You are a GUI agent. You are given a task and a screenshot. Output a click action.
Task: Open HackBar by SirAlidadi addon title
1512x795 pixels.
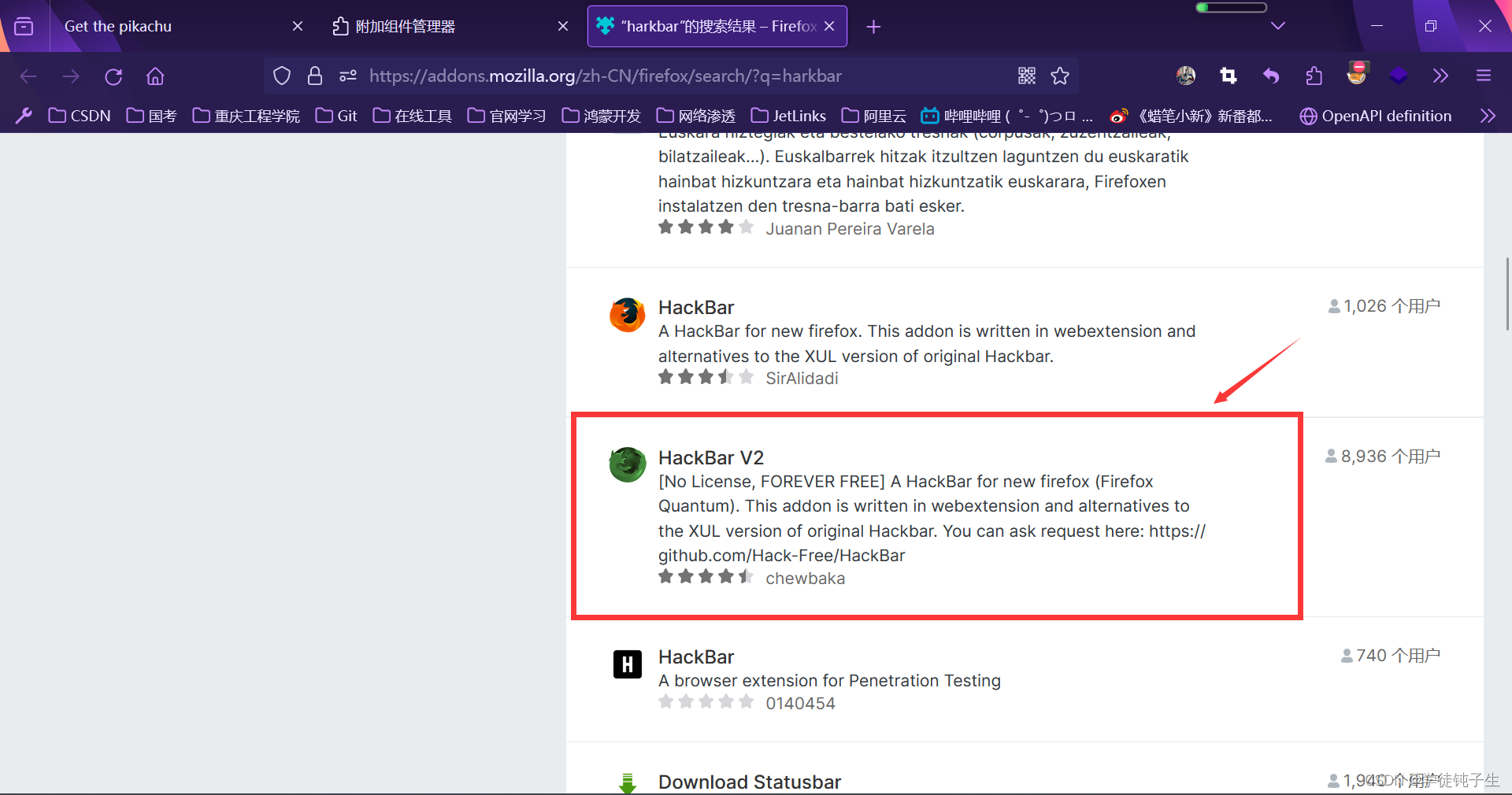pyautogui.click(x=696, y=307)
